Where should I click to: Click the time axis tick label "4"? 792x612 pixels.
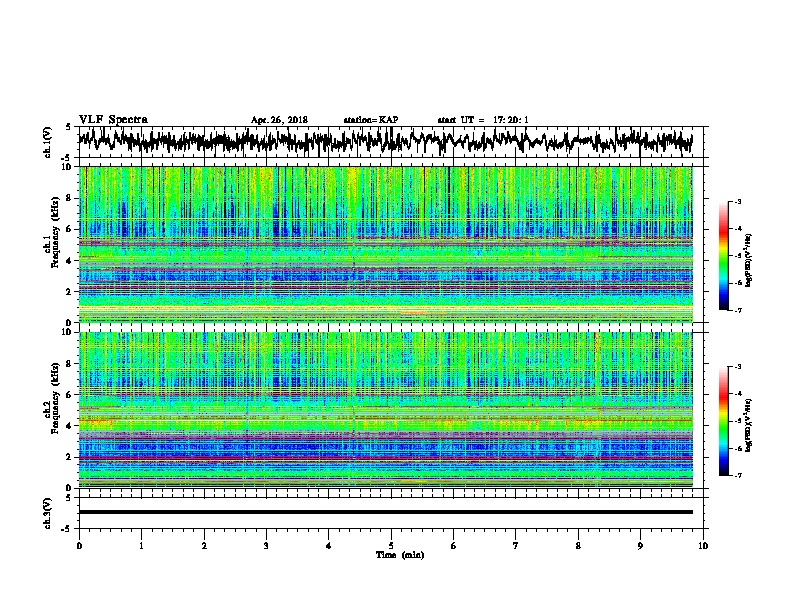coord(329,546)
